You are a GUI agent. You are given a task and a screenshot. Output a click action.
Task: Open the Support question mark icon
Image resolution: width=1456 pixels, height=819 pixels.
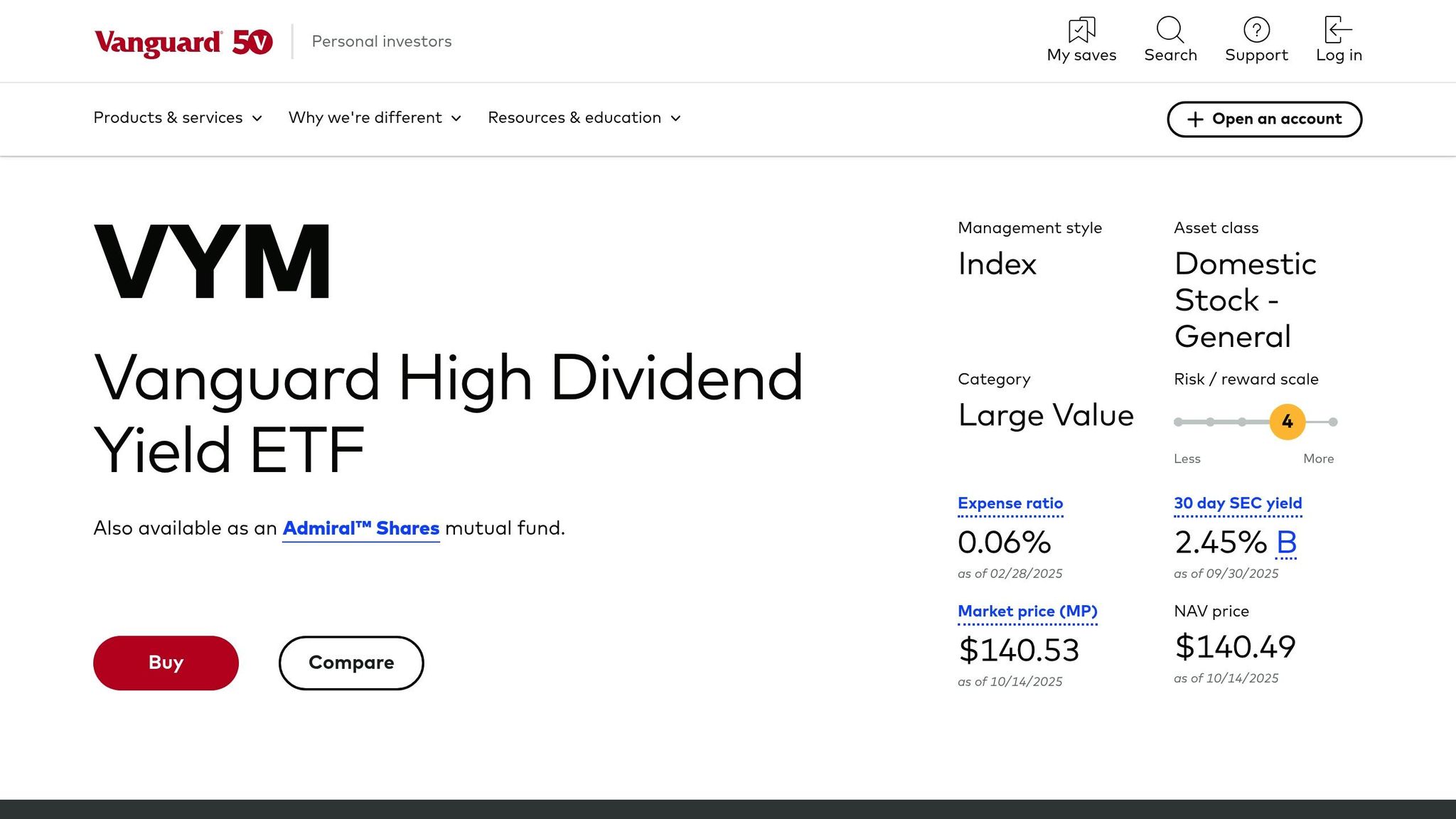[x=1256, y=30]
